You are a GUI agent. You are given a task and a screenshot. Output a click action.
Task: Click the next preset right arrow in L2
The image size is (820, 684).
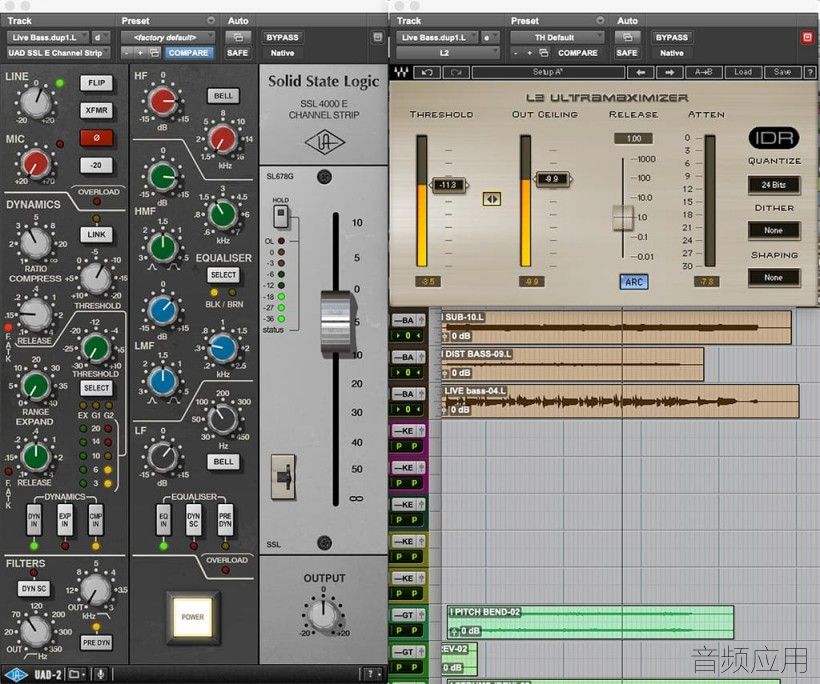coord(669,73)
